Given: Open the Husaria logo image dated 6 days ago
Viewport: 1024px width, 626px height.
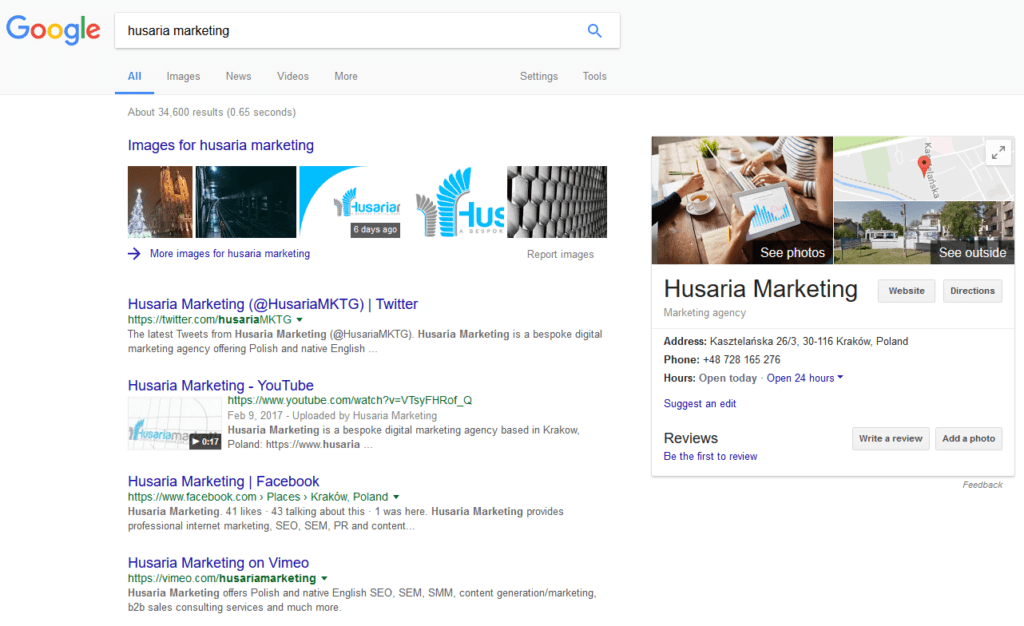Looking at the screenshot, I should pos(349,202).
